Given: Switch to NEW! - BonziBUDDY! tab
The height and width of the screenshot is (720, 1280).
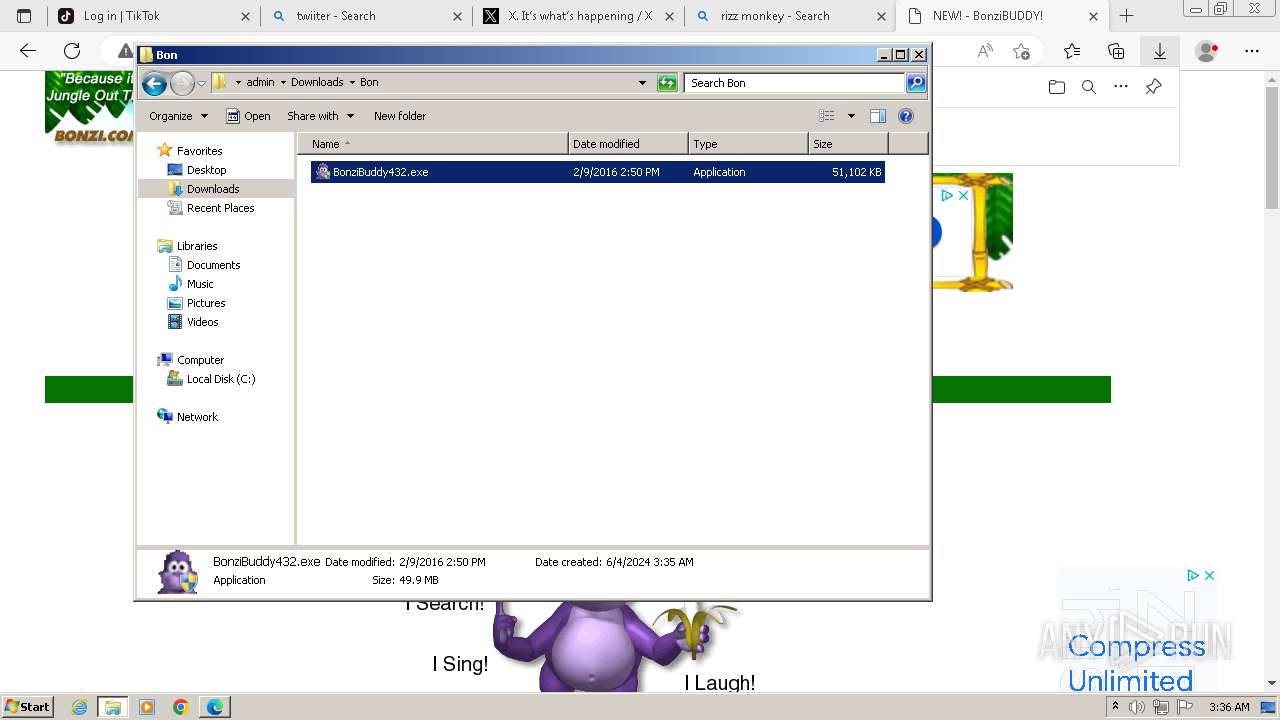Looking at the screenshot, I should [1002, 16].
